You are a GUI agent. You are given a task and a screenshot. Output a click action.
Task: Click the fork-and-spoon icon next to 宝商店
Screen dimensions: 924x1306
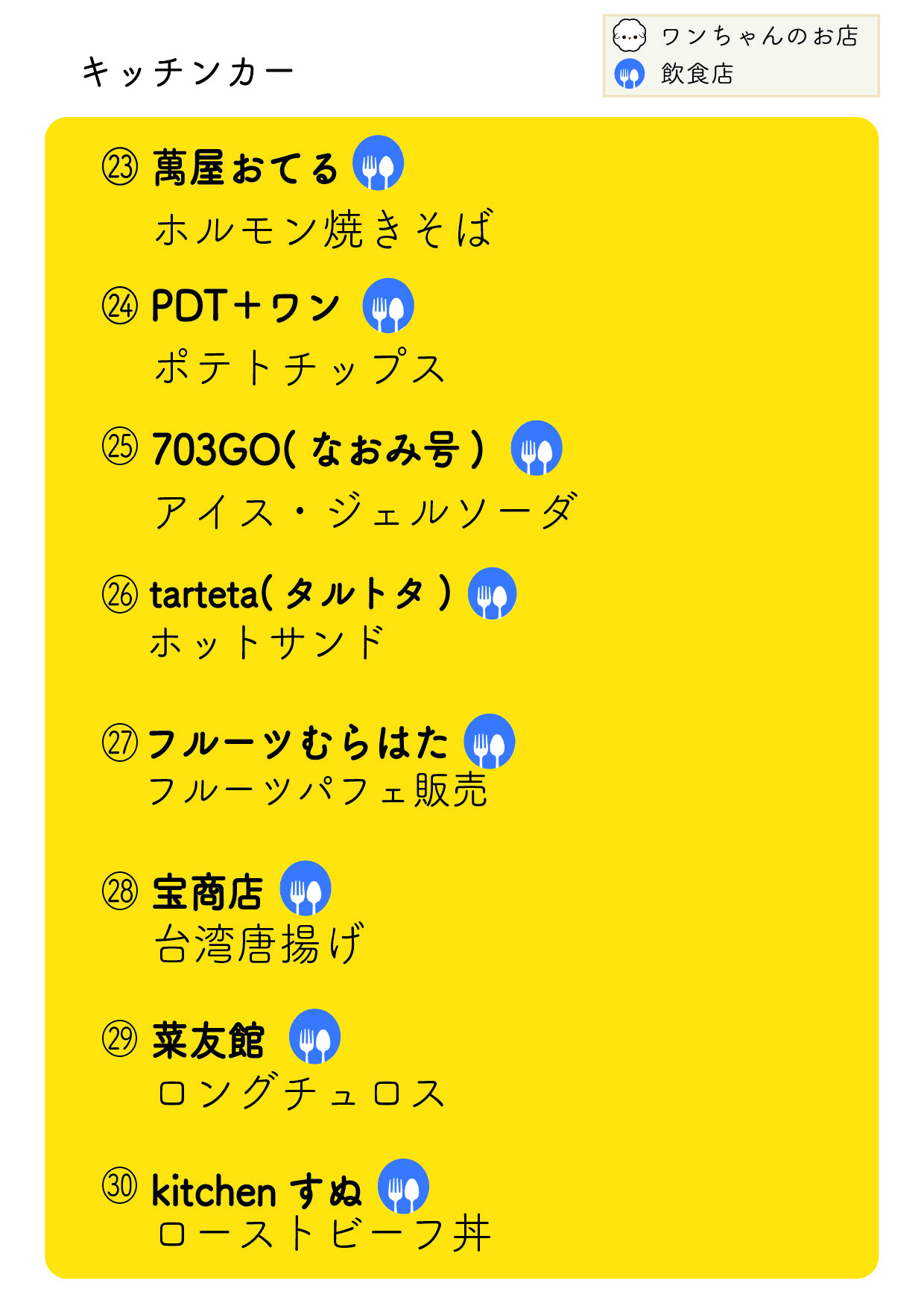point(306,889)
